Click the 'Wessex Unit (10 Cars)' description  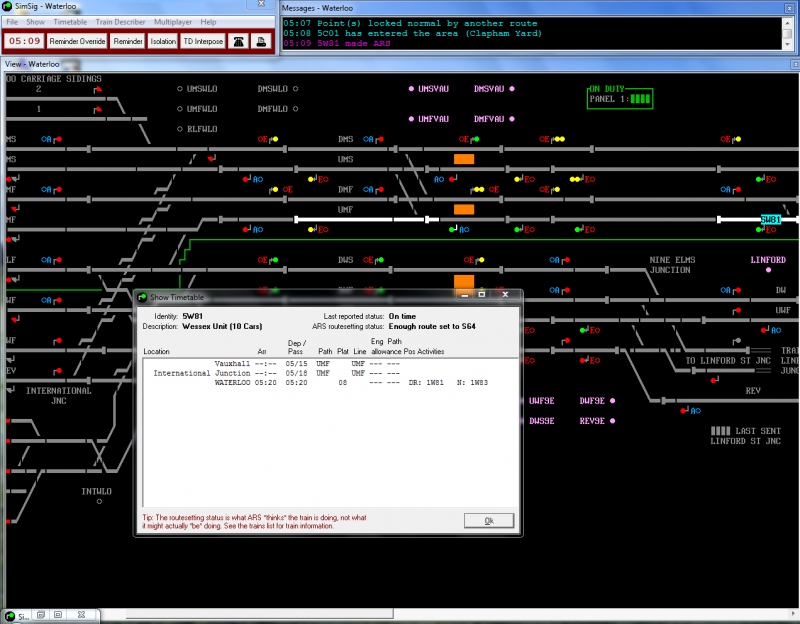(222, 327)
